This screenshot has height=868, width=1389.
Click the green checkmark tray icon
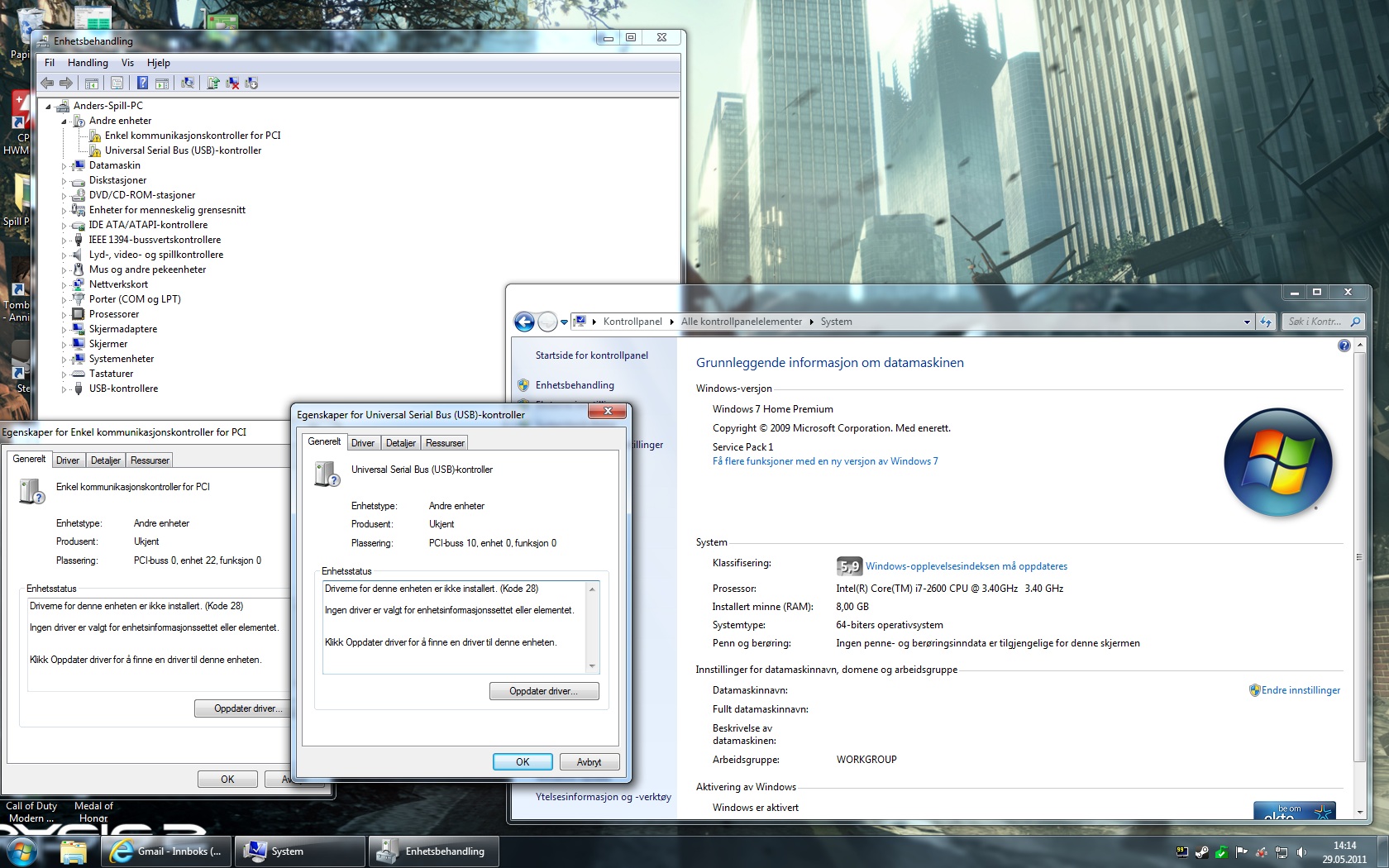point(1222,852)
